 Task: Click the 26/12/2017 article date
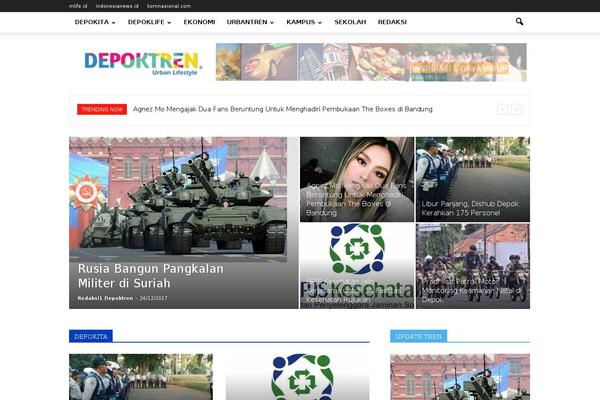[153, 298]
